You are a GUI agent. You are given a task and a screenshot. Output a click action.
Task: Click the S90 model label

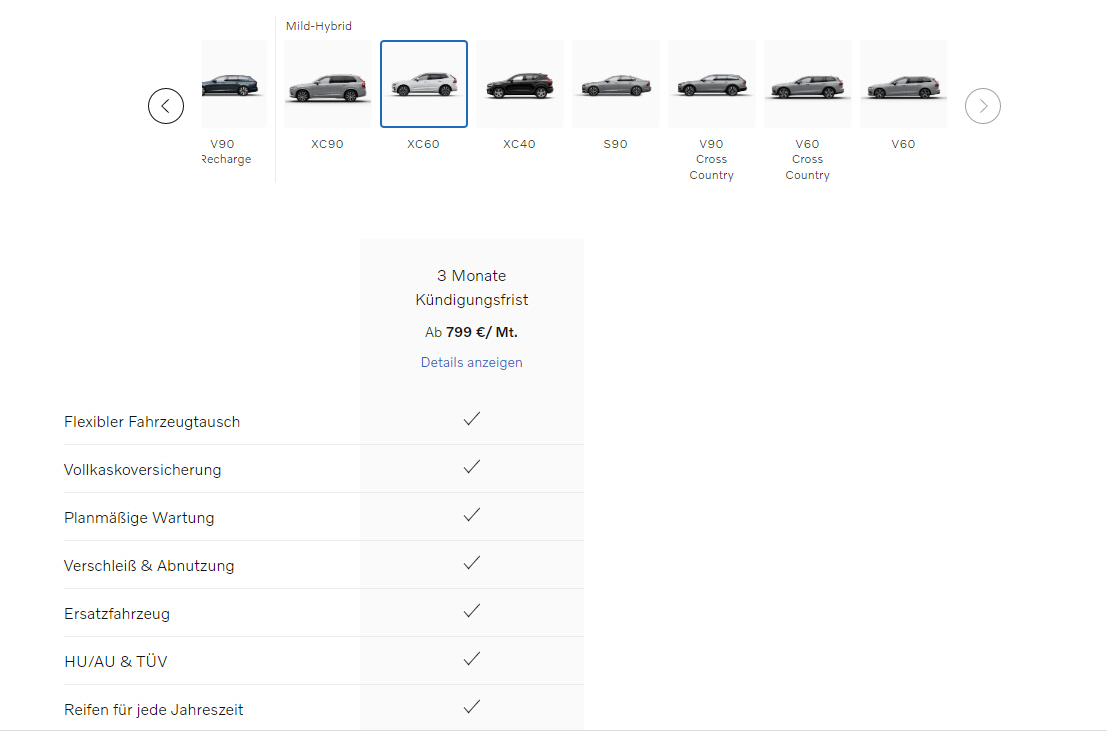[616, 144]
